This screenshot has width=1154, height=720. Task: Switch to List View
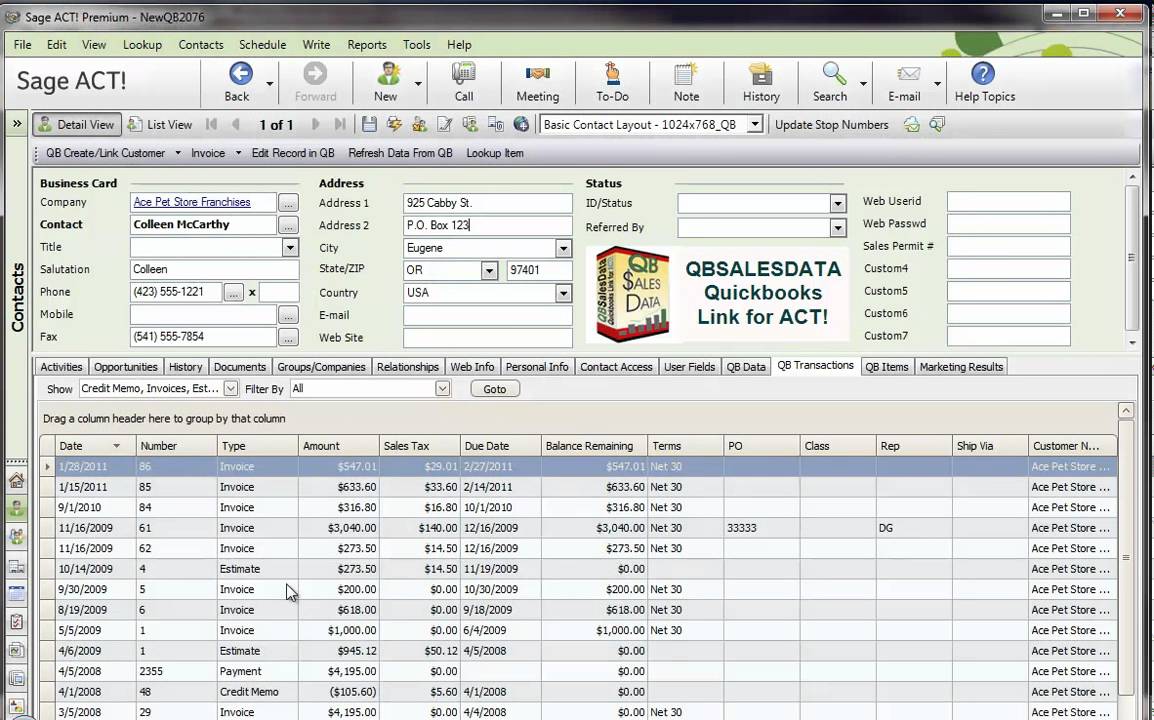(x=160, y=124)
